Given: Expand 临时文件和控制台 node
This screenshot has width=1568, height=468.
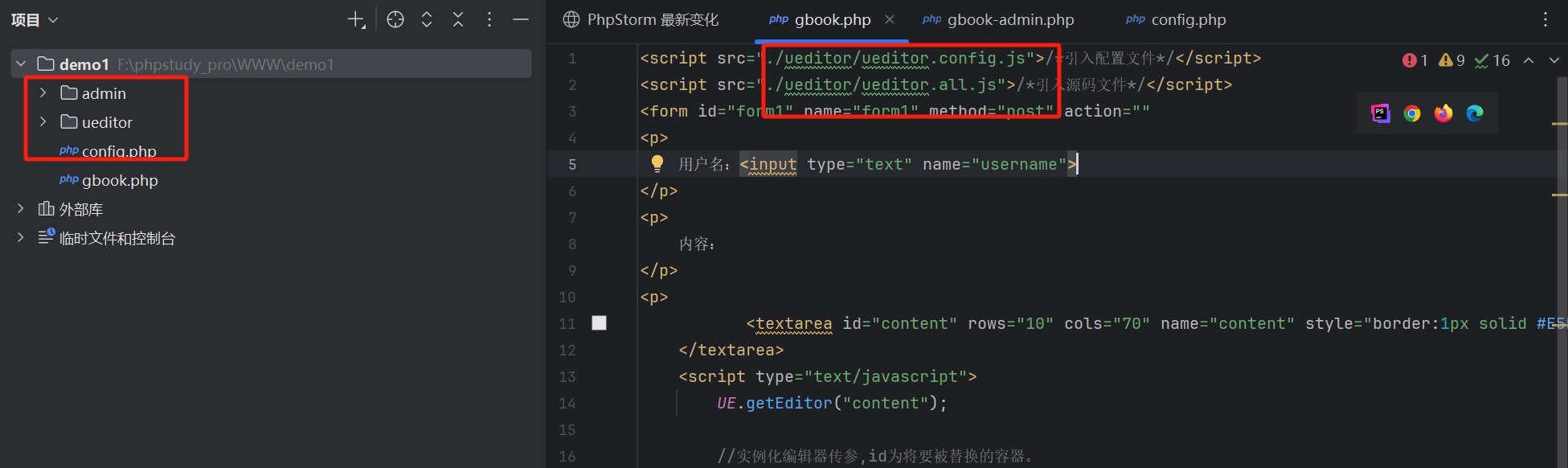Looking at the screenshot, I should coord(21,238).
